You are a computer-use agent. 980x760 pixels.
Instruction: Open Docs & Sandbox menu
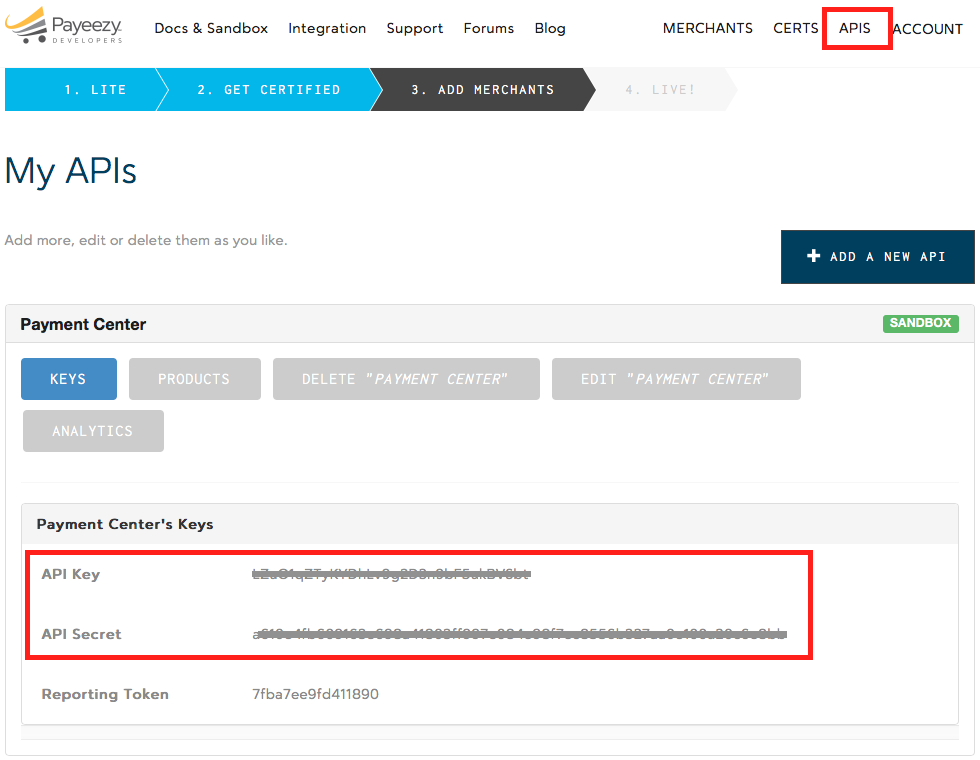pos(211,28)
